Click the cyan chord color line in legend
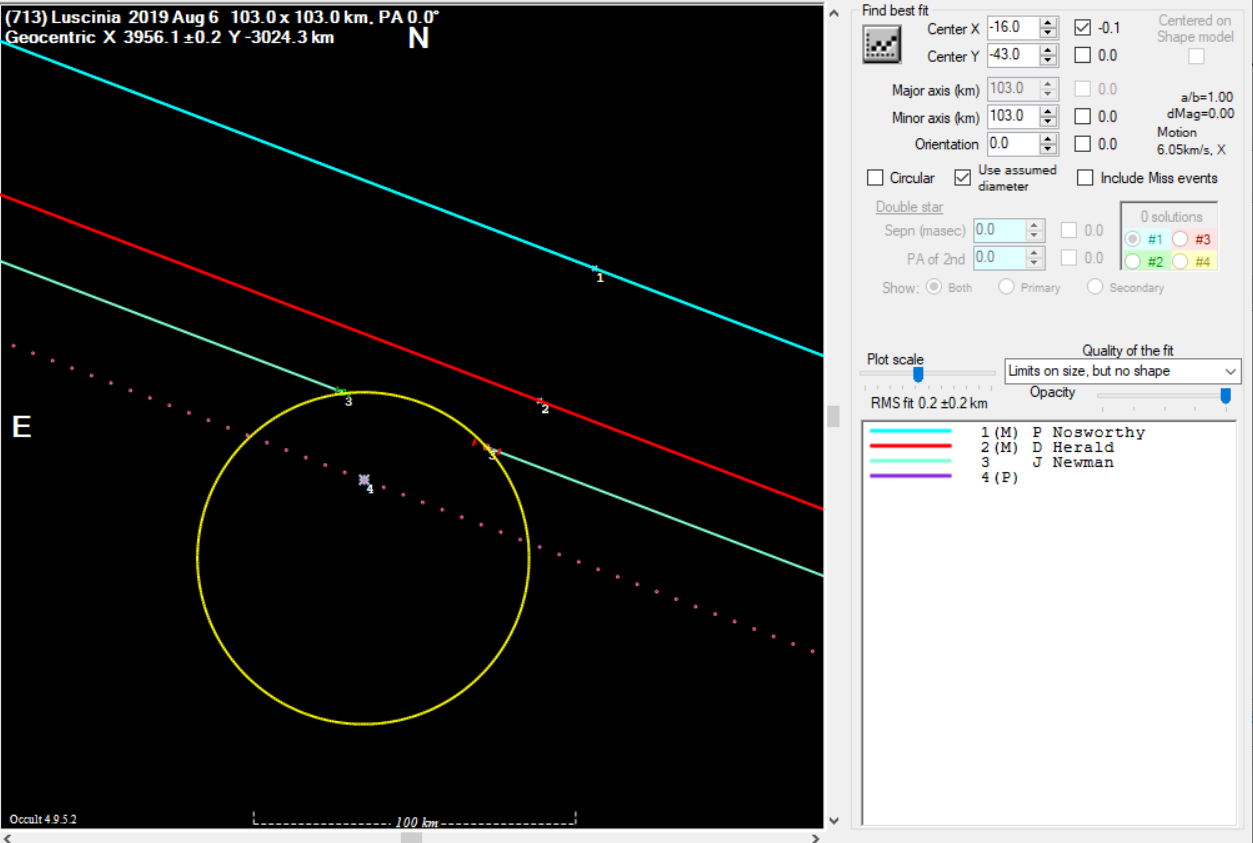The image size is (1253, 843). (x=910, y=431)
